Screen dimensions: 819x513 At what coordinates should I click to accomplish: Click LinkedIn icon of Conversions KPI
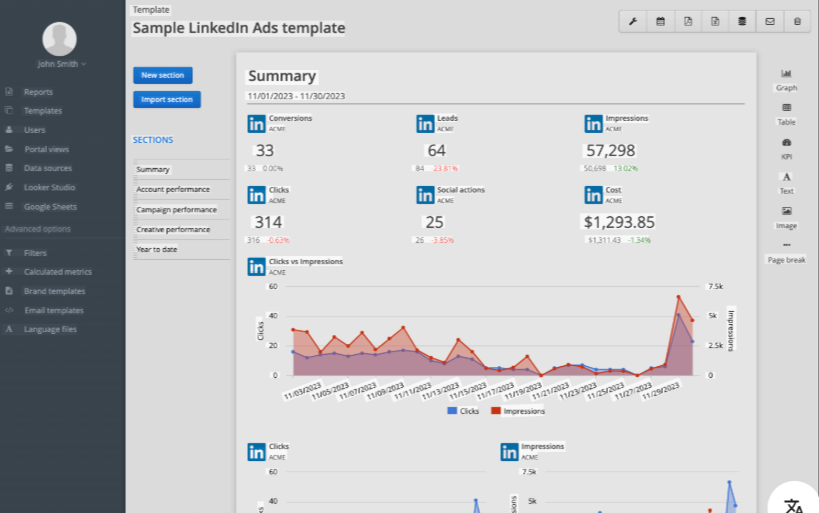click(x=256, y=124)
